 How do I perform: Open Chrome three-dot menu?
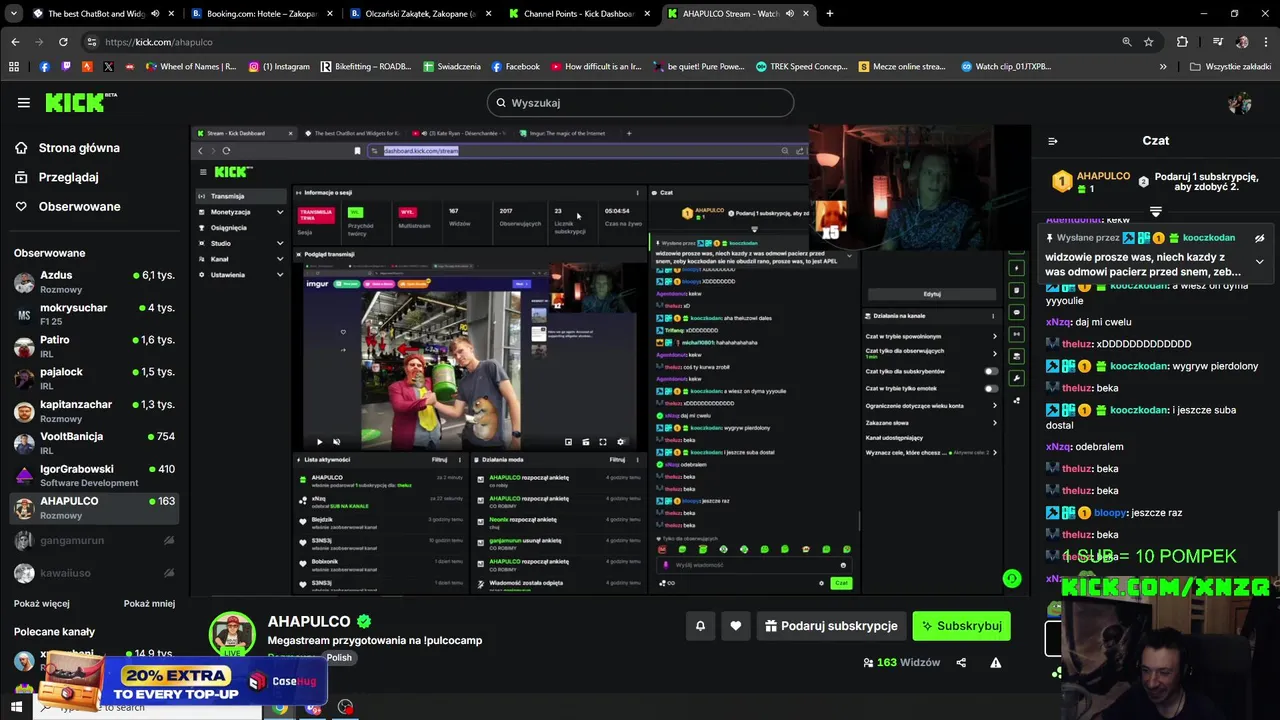(1265, 42)
